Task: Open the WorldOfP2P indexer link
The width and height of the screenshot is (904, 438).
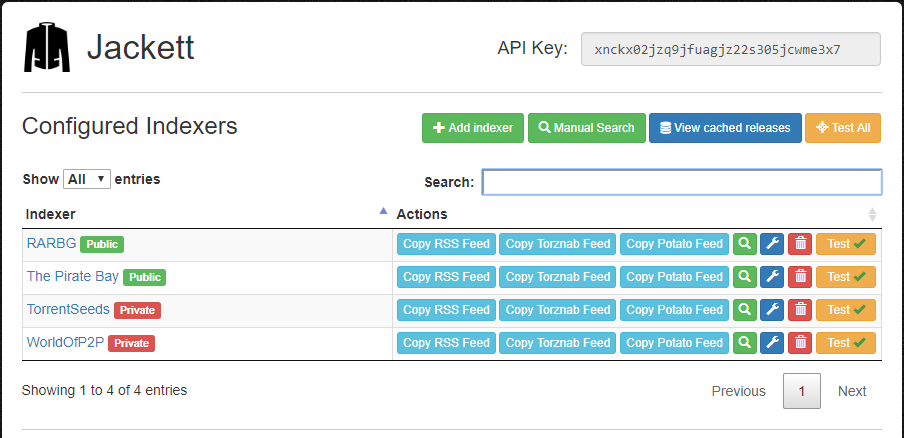Action: (x=65, y=342)
